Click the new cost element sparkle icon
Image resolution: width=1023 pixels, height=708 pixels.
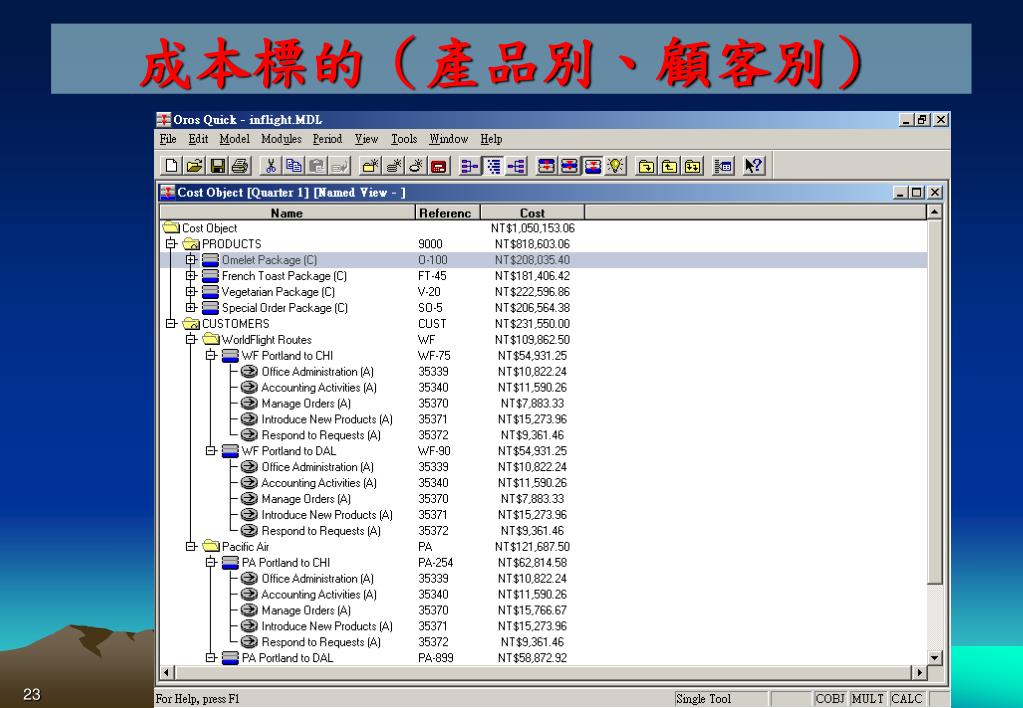click(416, 166)
